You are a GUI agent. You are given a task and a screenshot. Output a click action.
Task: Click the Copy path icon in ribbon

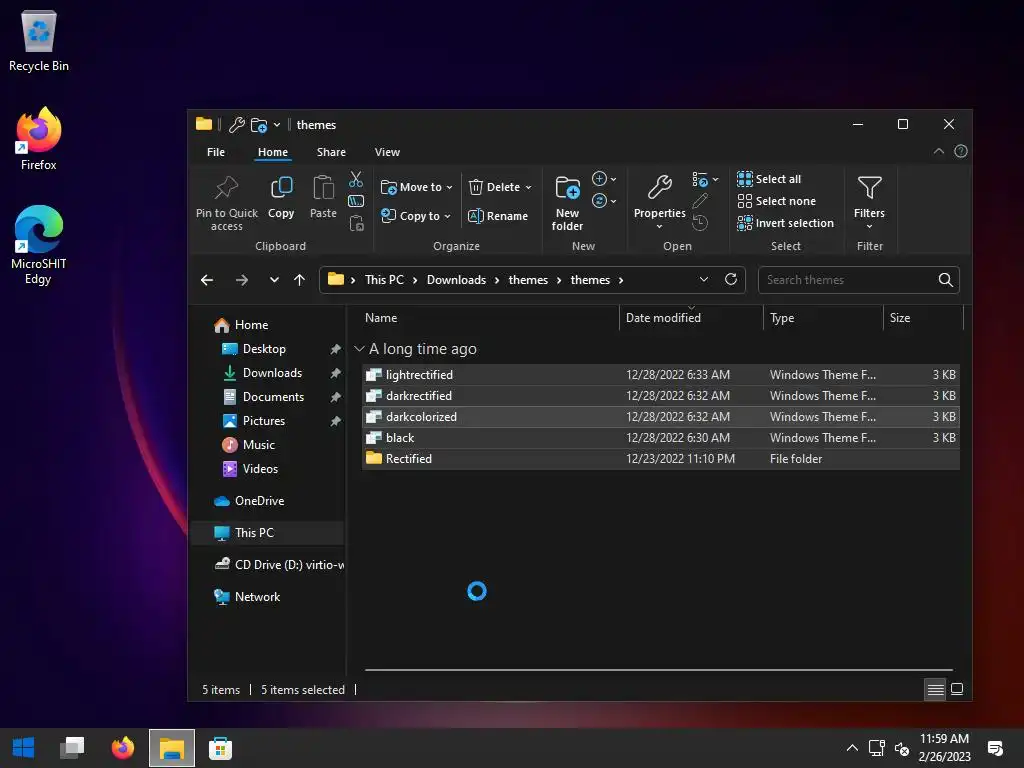356,201
